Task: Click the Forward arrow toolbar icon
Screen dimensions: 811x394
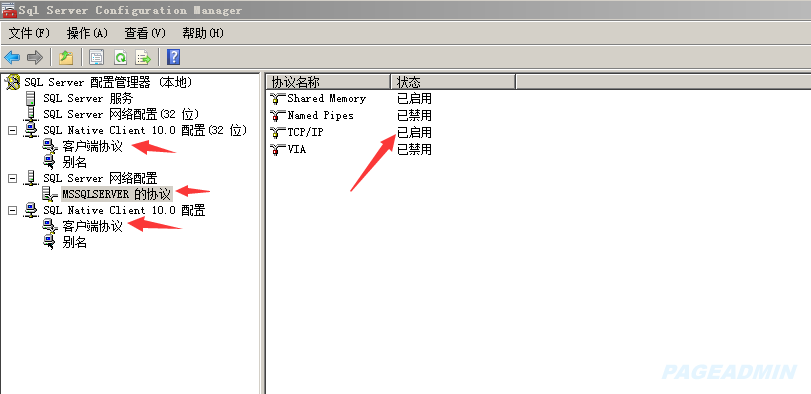Action: tap(34, 57)
